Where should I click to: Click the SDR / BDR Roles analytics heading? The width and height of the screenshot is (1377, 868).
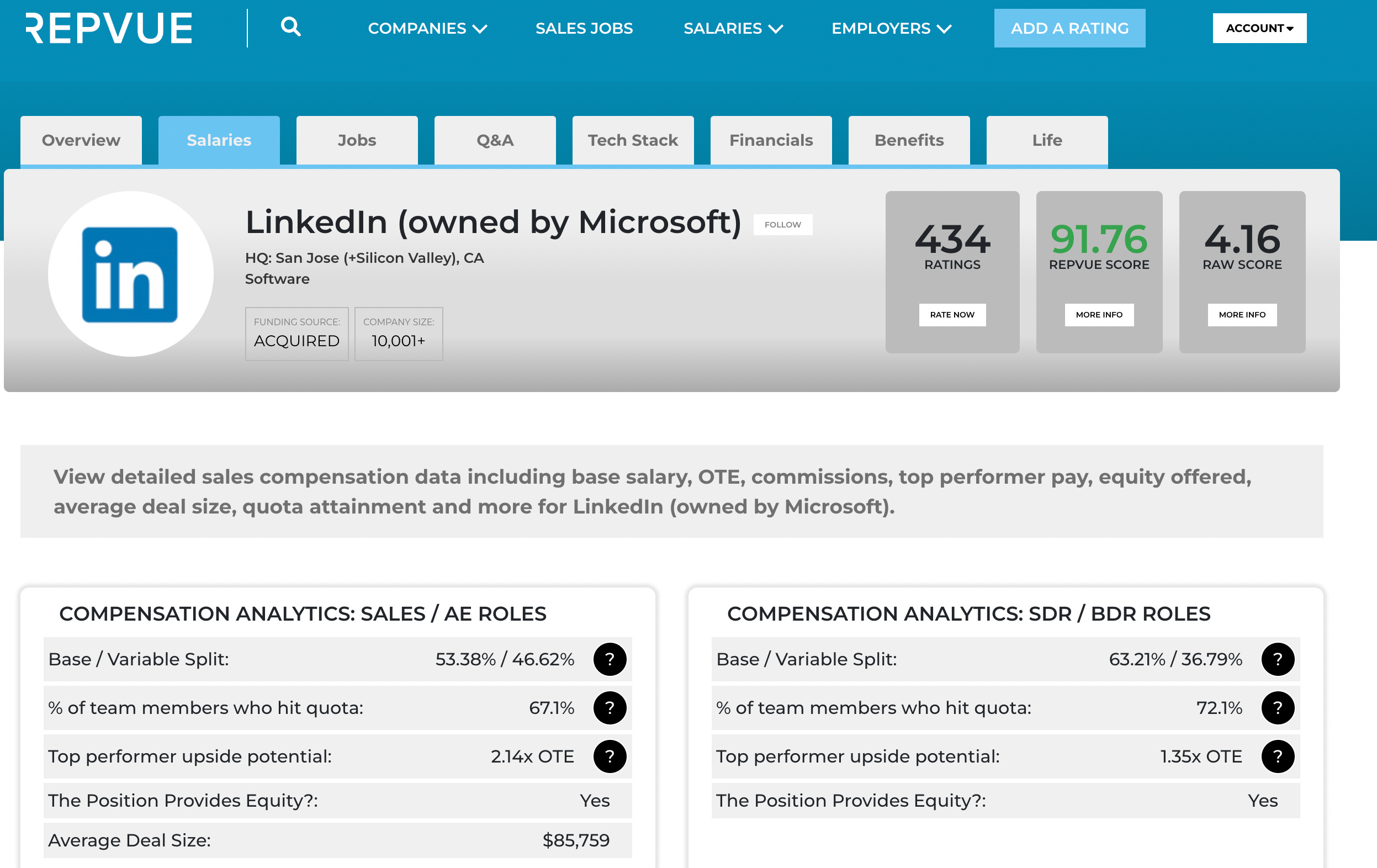click(x=968, y=614)
